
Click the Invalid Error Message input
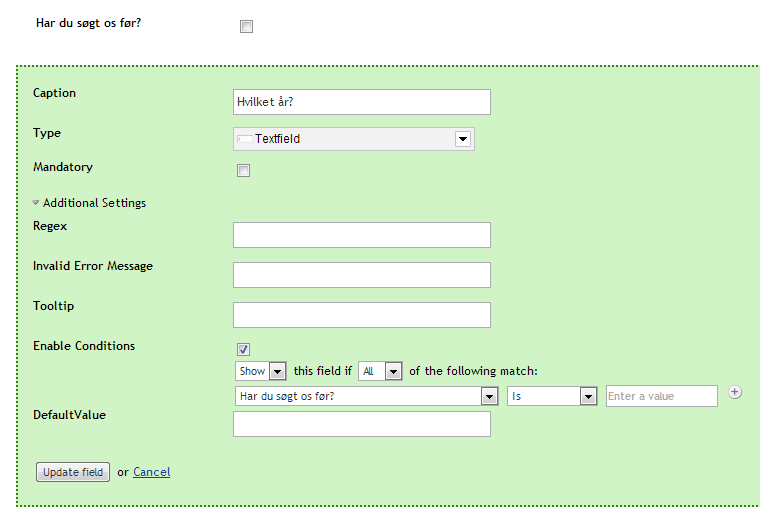(362, 275)
